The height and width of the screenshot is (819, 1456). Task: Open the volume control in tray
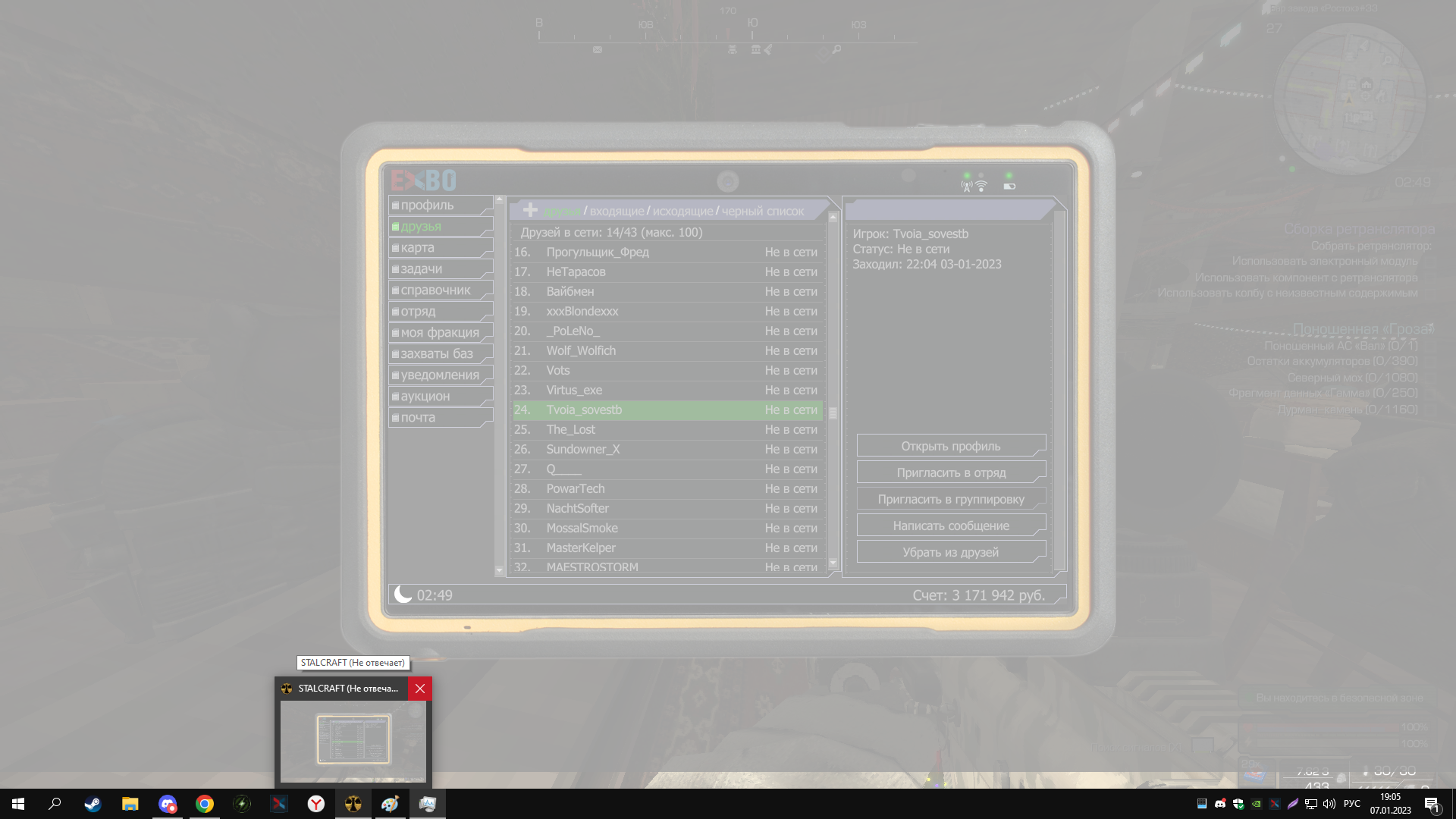tap(1329, 804)
